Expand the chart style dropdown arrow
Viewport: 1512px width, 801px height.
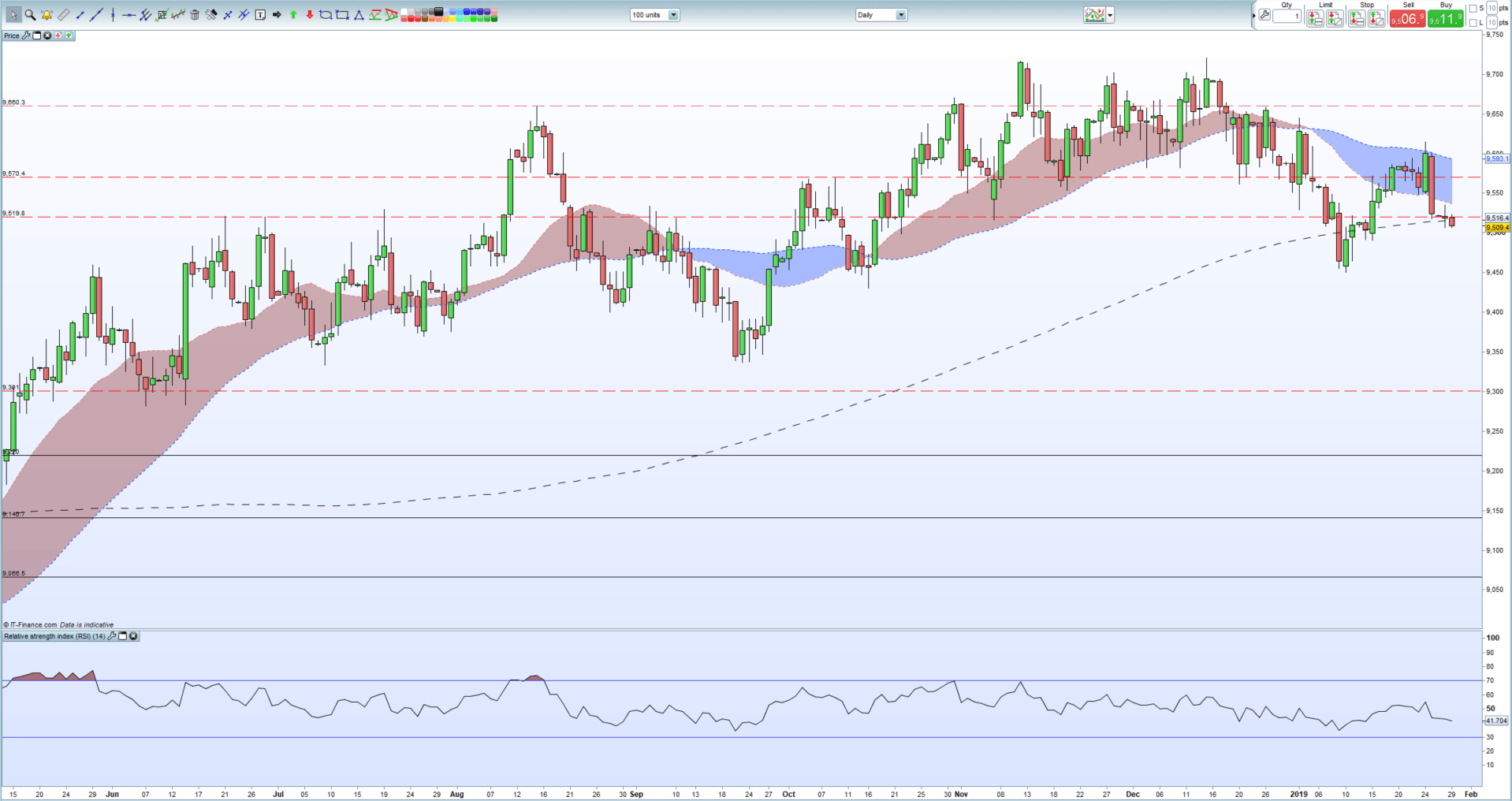(x=1110, y=15)
